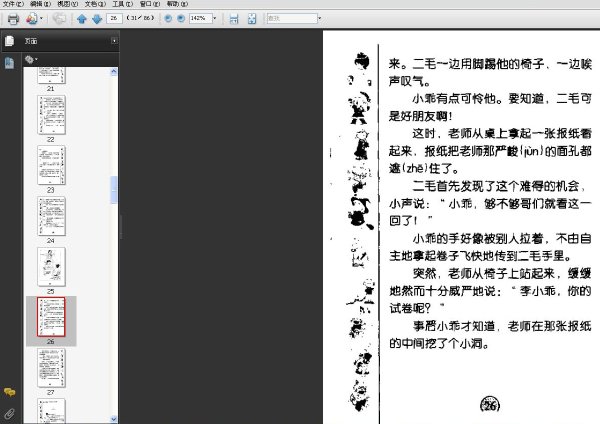600x424 pixels.
Task: Click the colorful collaboration icon in the toolbar
Action: [x=32, y=18]
